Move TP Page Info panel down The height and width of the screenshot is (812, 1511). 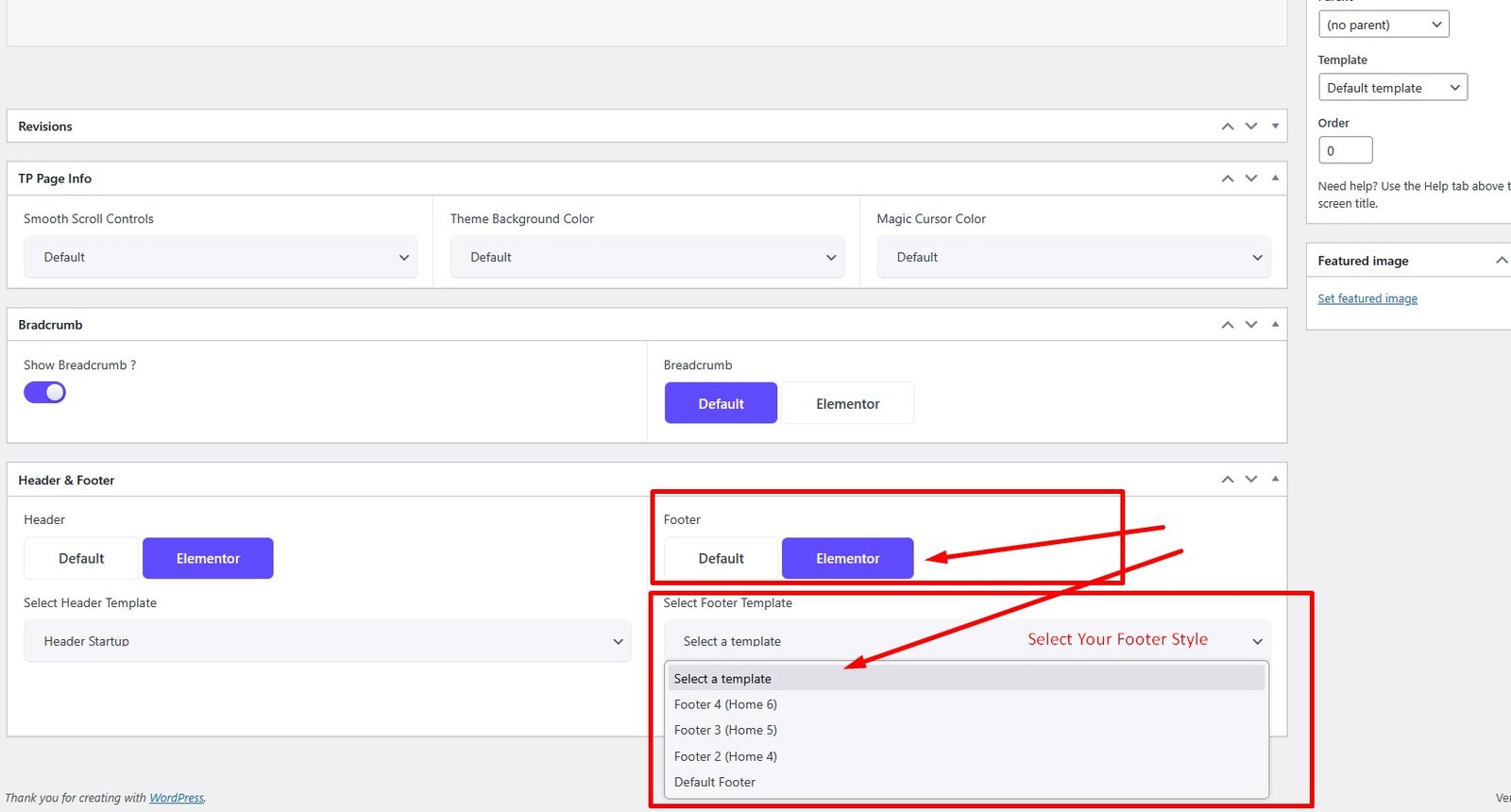(1250, 178)
